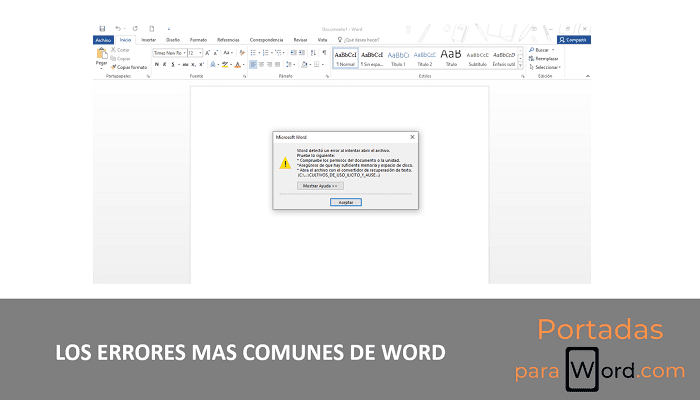This screenshot has height=400, width=700.
Task: Click the bullet list icon
Action: [253, 53]
